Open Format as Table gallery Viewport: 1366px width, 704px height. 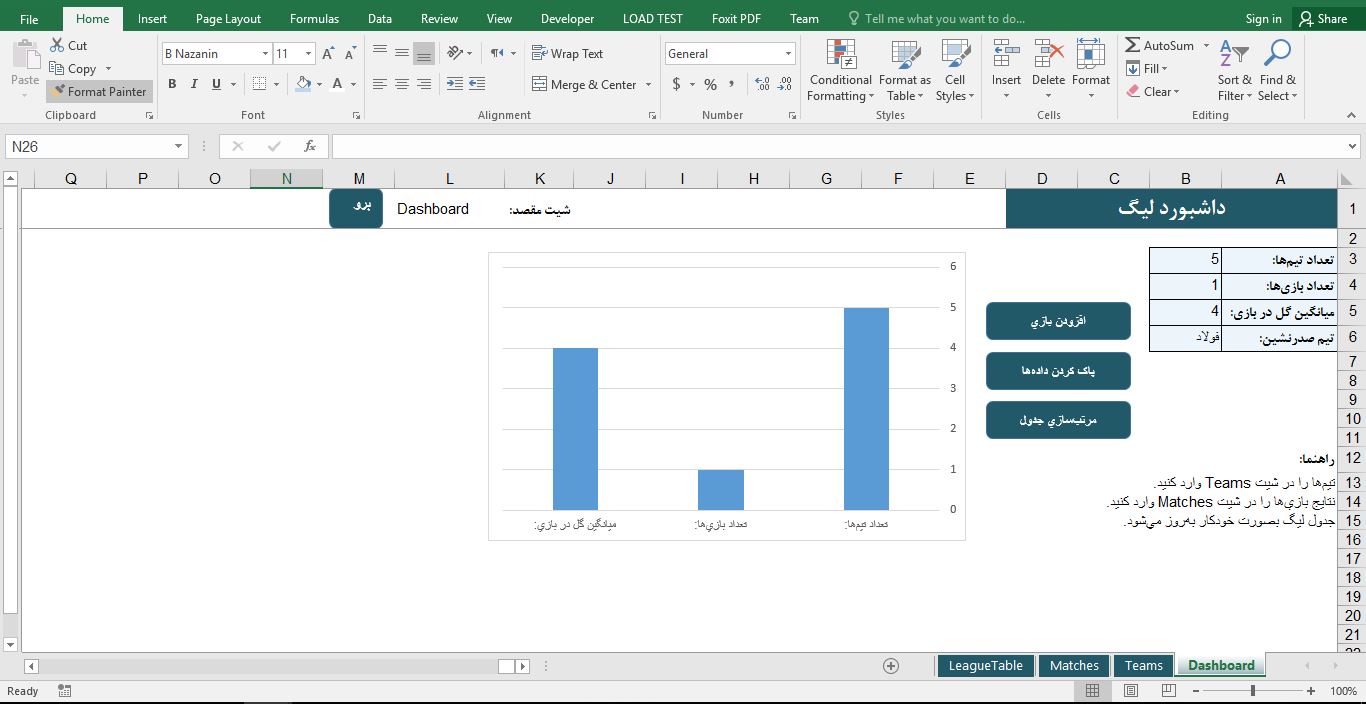(x=904, y=71)
